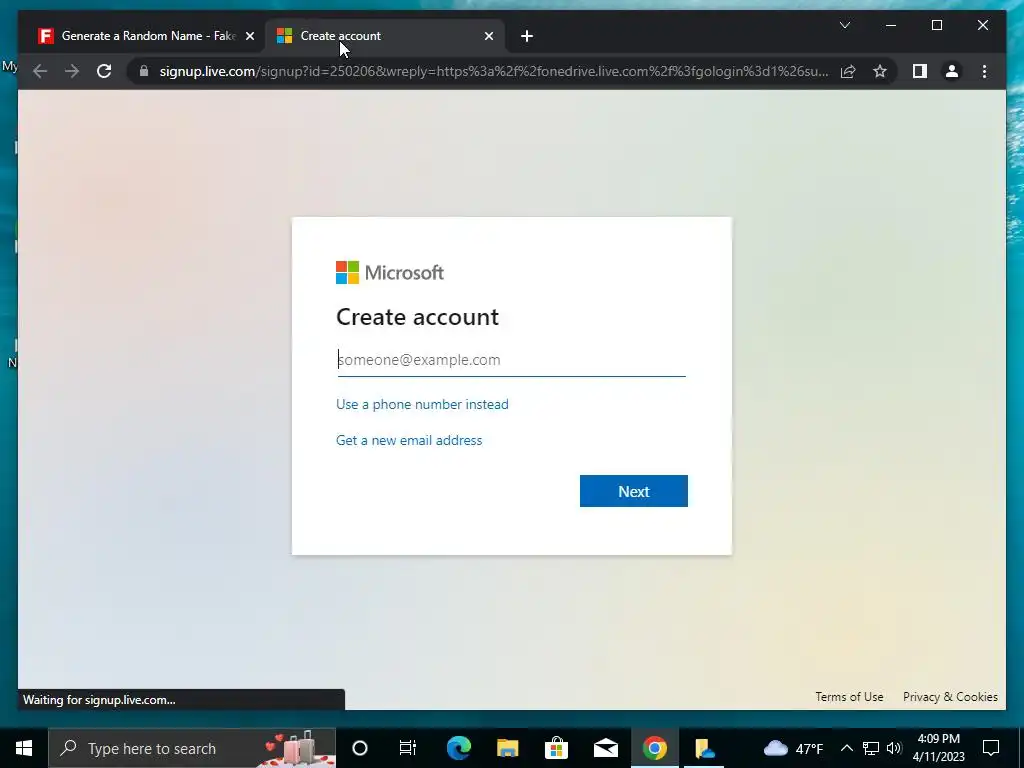The height and width of the screenshot is (768, 1024).
Task: Open Task View on the taskbar
Action: [408, 748]
